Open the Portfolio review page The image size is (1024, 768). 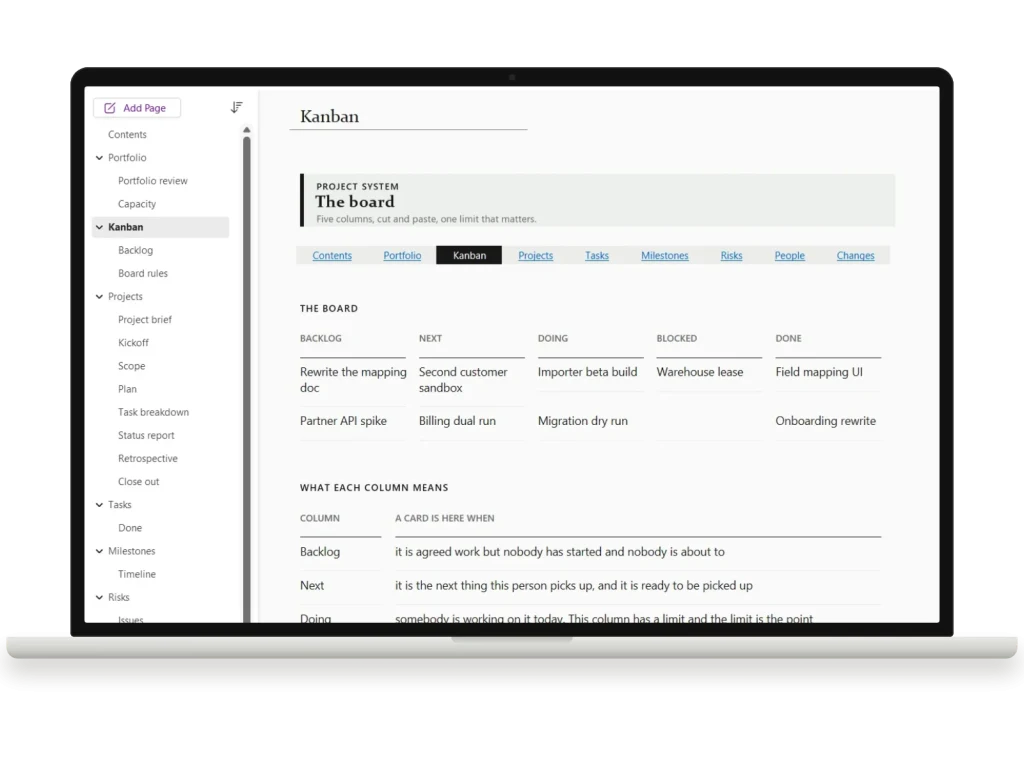click(x=153, y=181)
